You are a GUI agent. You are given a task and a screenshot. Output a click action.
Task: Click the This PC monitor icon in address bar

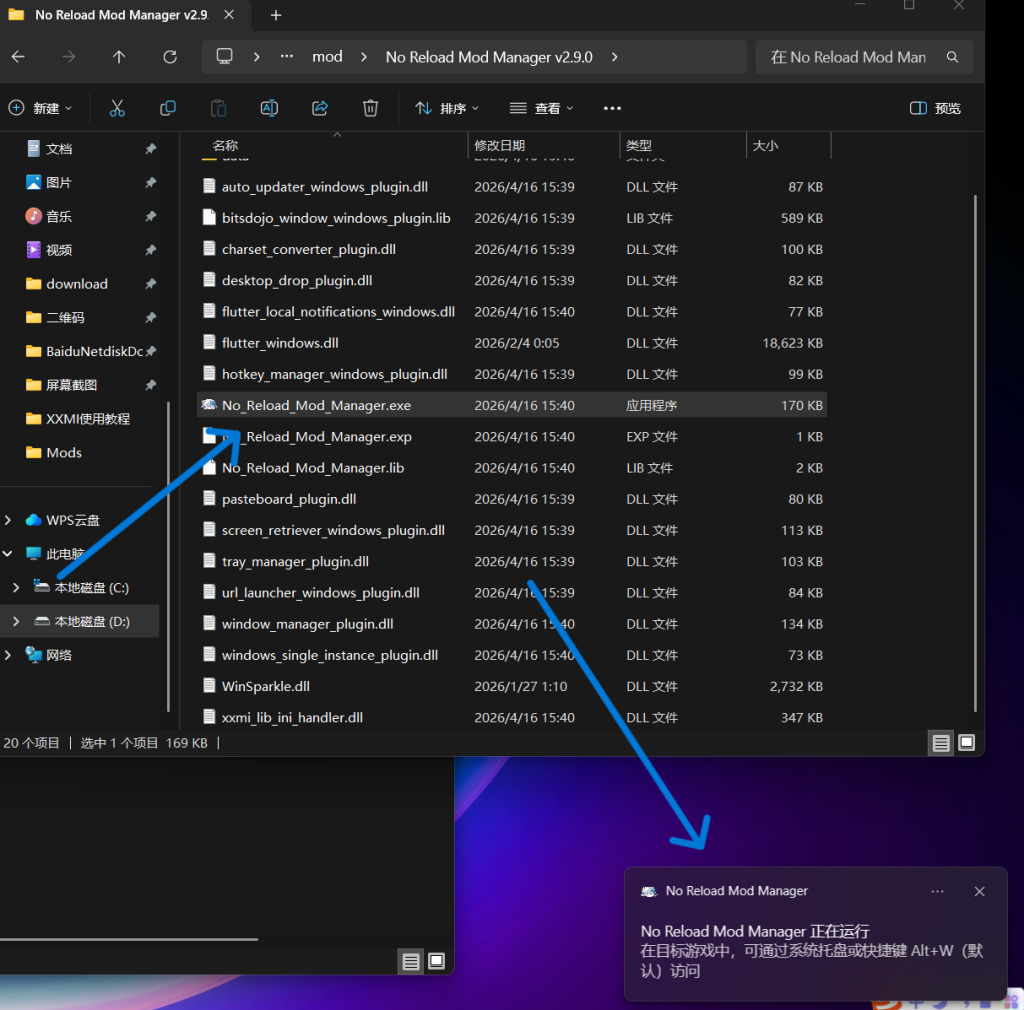point(225,57)
